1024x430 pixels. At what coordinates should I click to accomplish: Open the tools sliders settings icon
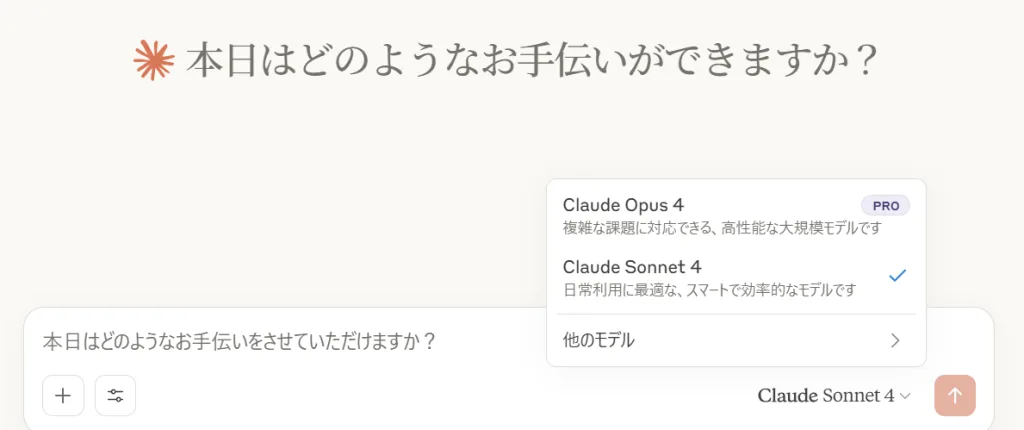pos(116,395)
